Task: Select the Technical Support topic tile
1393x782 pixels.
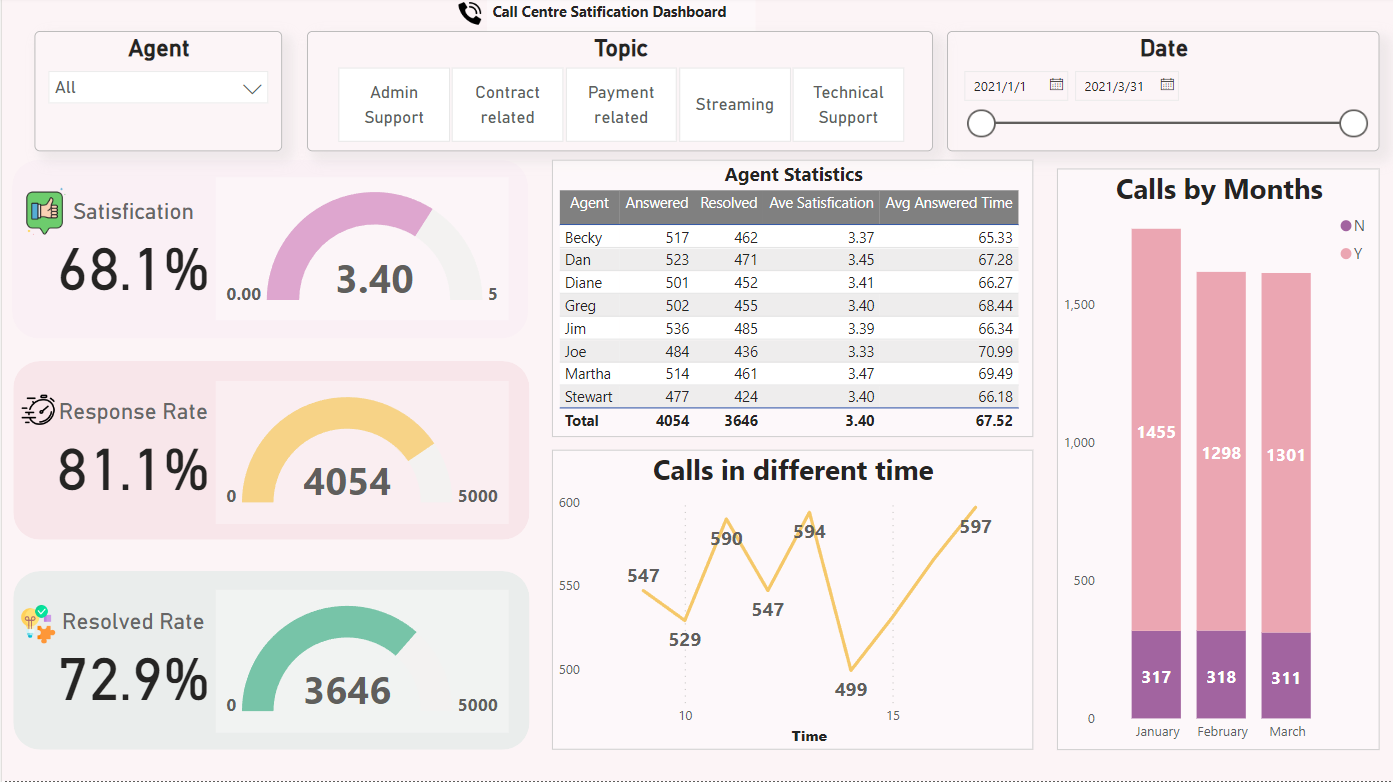Action: pyautogui.click(x=848, y=105)
